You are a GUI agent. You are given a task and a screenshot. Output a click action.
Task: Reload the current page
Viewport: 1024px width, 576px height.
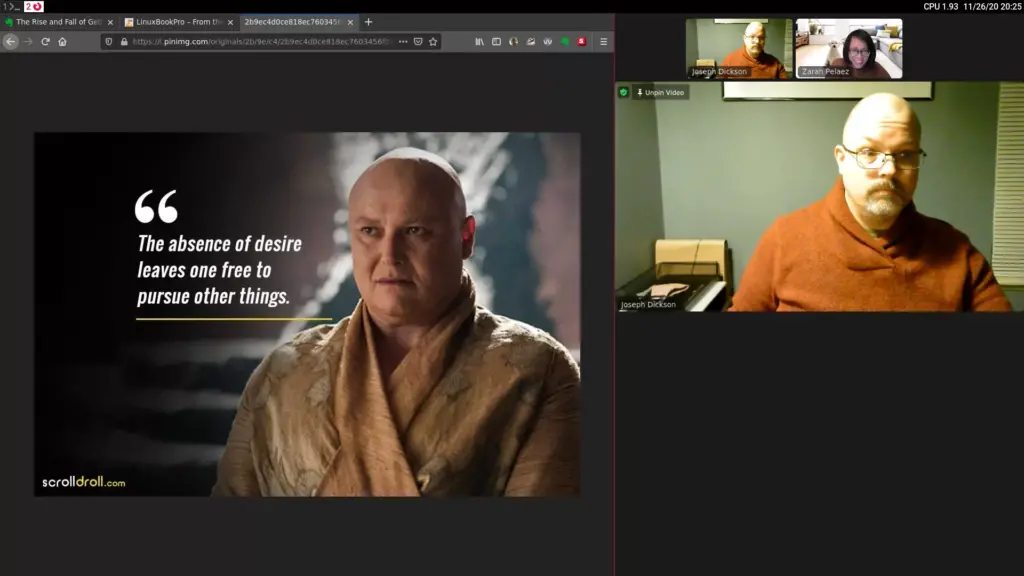point(45,41)
